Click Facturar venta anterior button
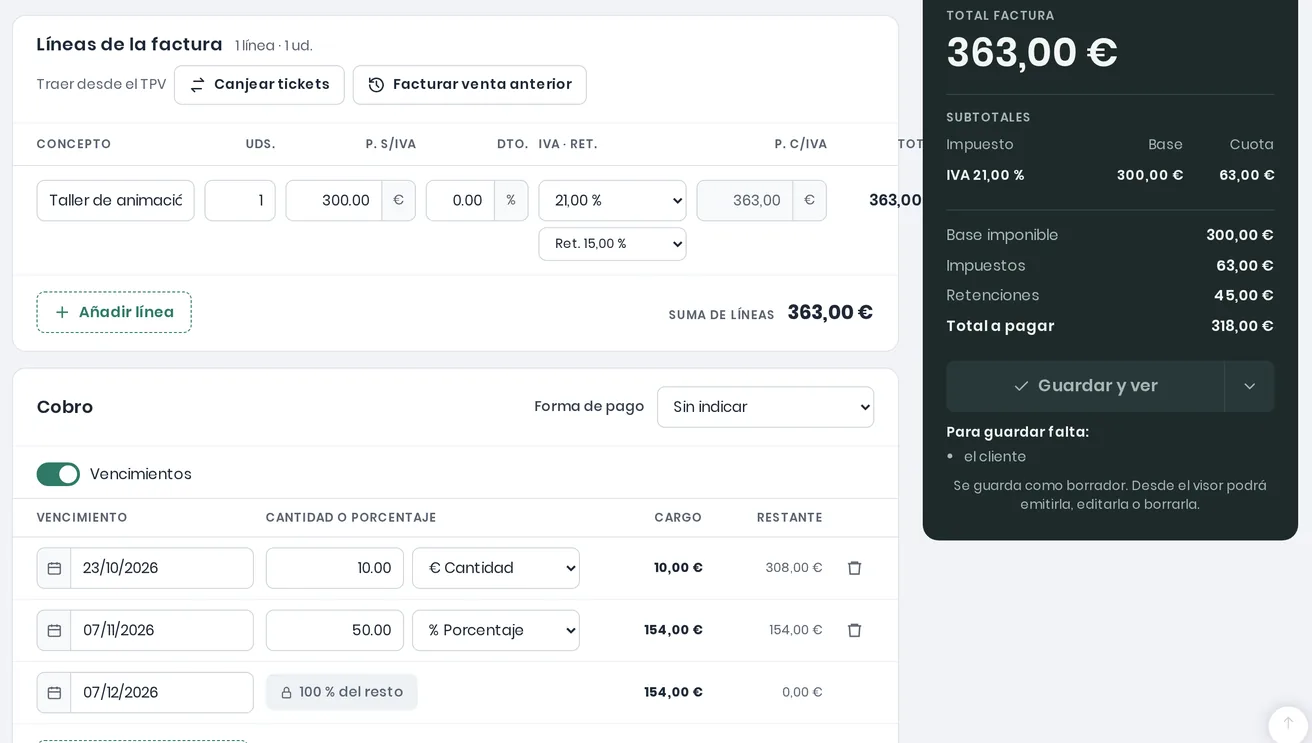Image resolution: width=1312 pixels, height=743 pixels. point(470,85)
